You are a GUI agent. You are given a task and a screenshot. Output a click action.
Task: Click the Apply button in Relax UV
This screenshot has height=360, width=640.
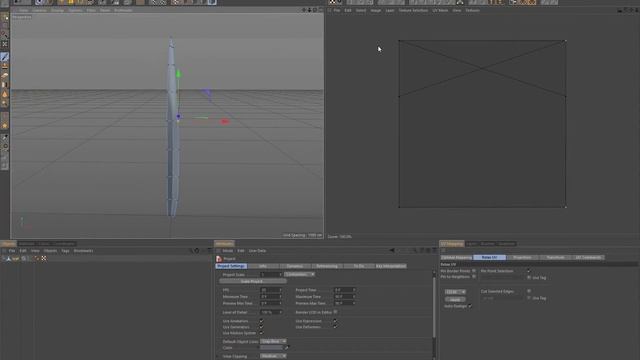coord(455,299)
